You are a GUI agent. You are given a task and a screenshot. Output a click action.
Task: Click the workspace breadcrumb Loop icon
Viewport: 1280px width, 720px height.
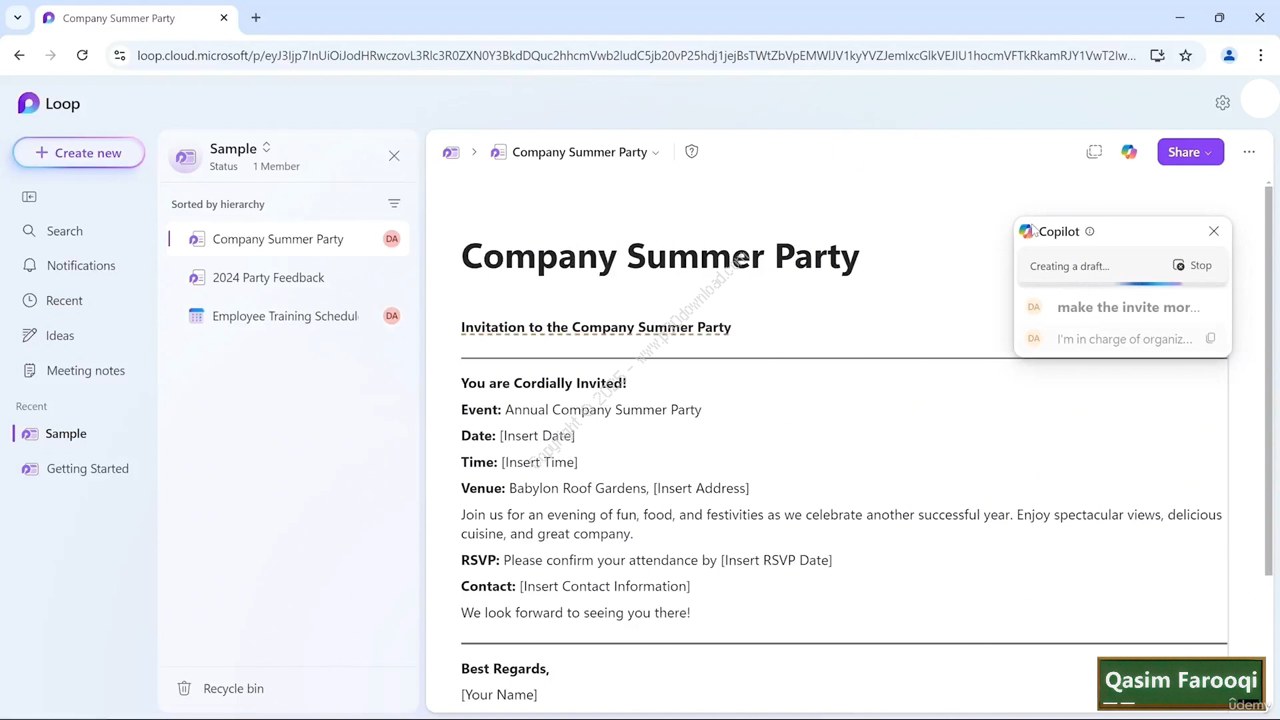[x=451, y=152]
